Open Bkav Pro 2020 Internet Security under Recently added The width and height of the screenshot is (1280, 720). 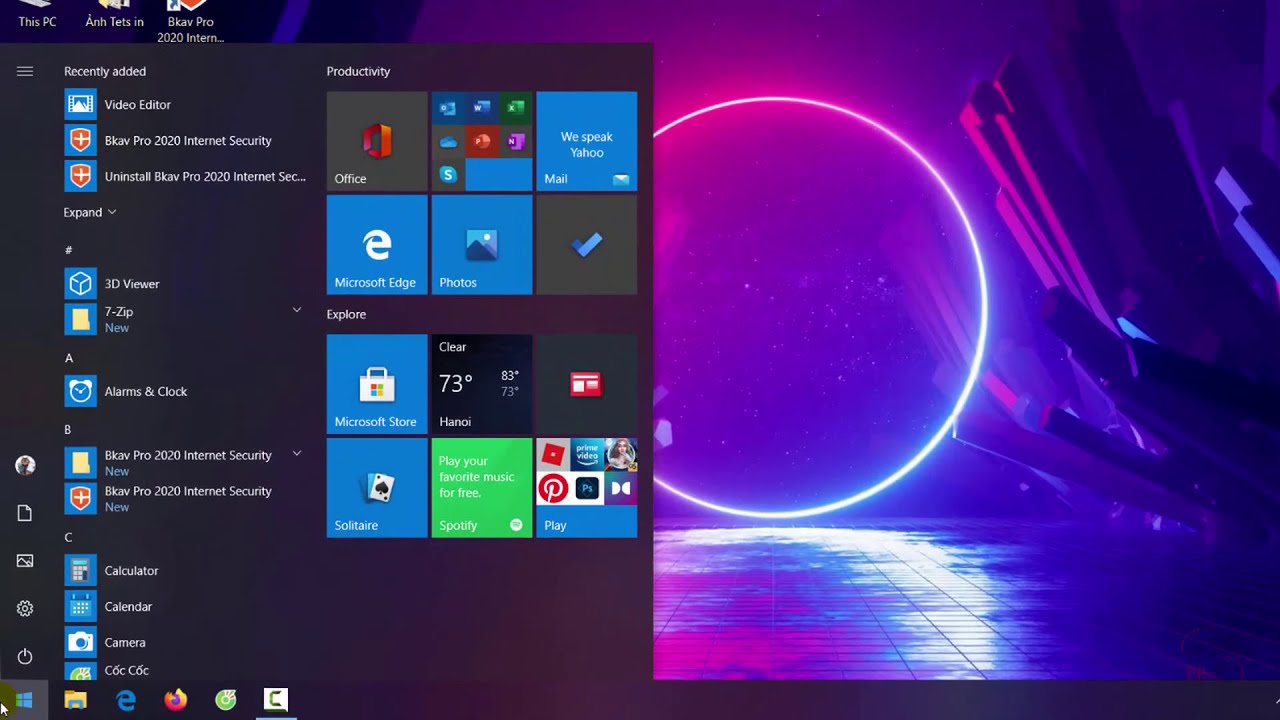[186, 141]
